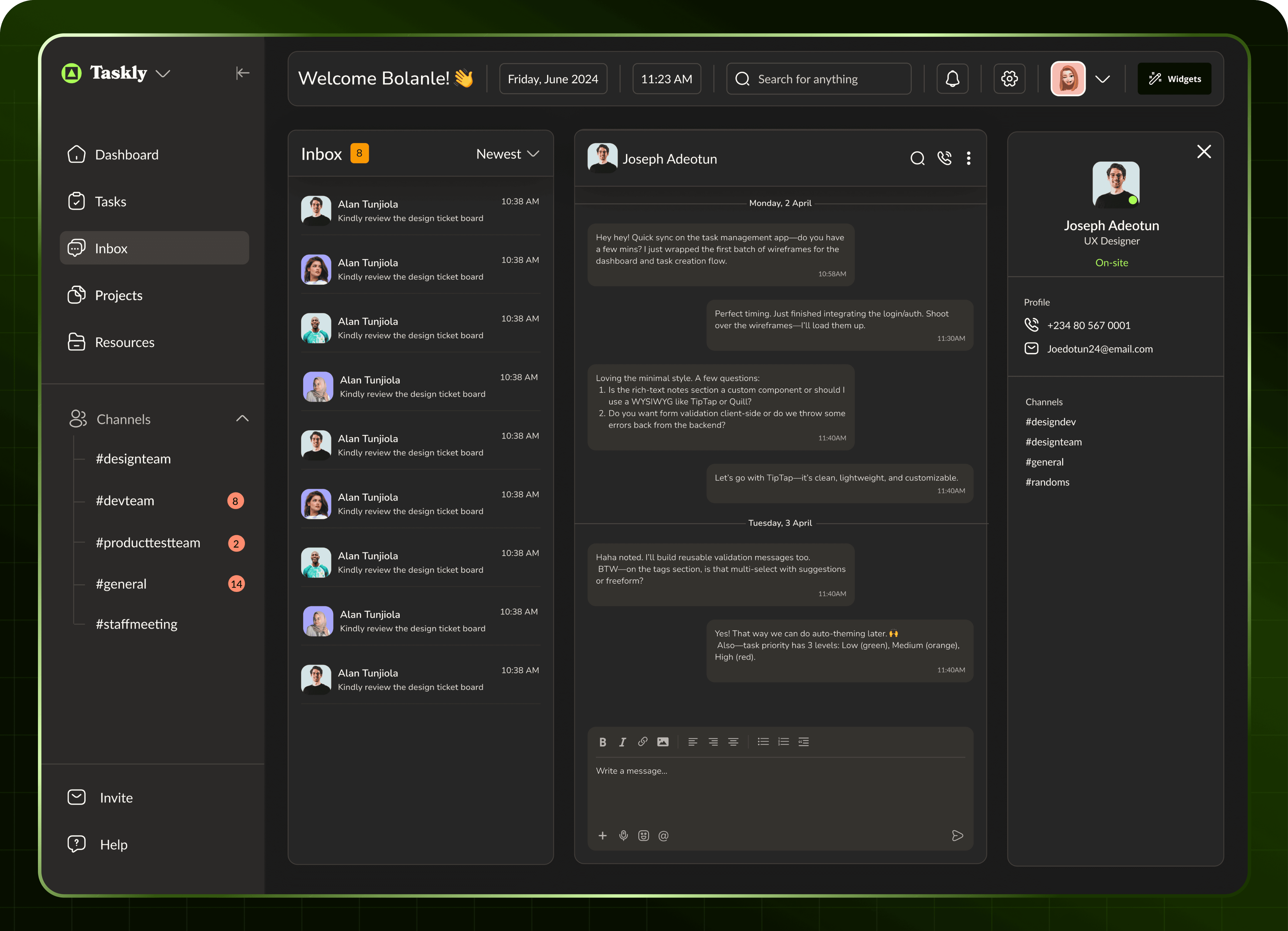Click the insert image icon

tap(663, 742)
